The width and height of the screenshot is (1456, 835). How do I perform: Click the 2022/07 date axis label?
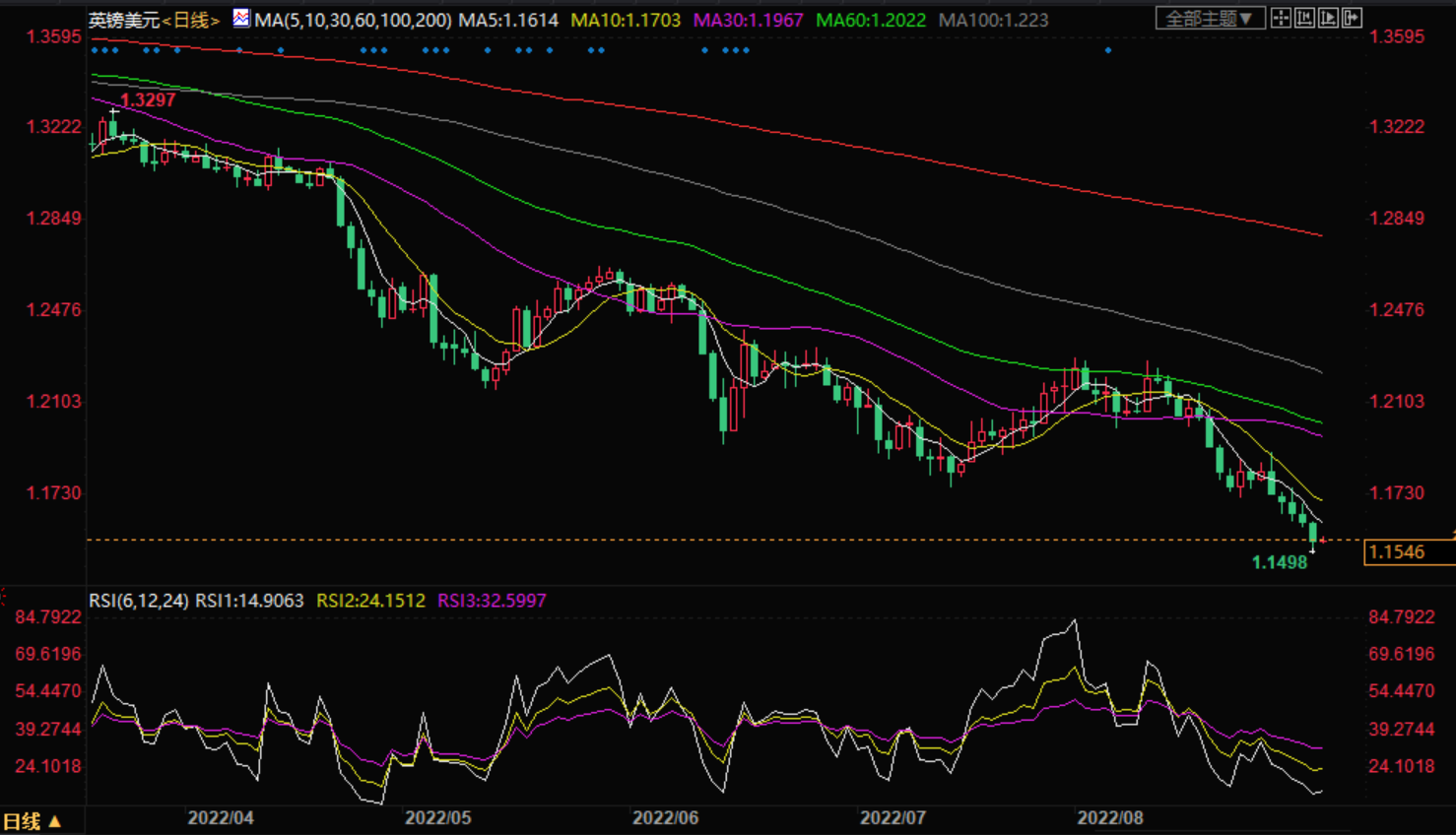(x=893, y=818)
